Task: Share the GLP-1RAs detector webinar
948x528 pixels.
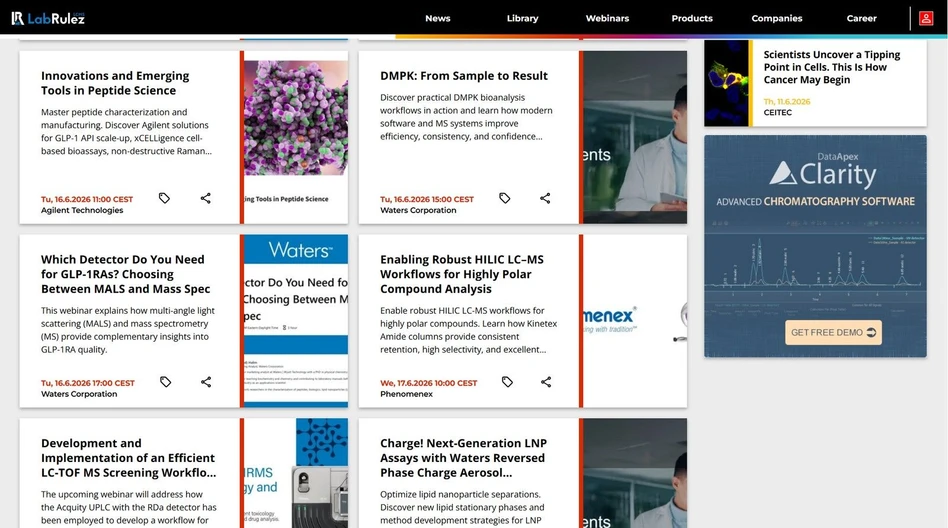Action: [x=206, y=382]
